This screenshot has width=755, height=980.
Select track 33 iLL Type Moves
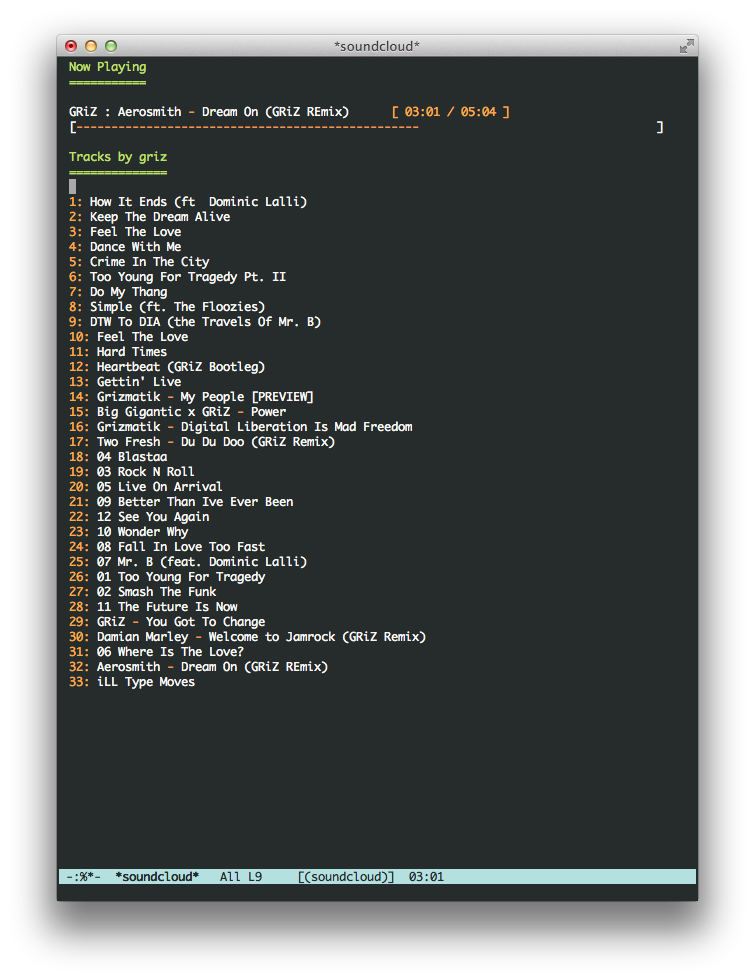132,682
